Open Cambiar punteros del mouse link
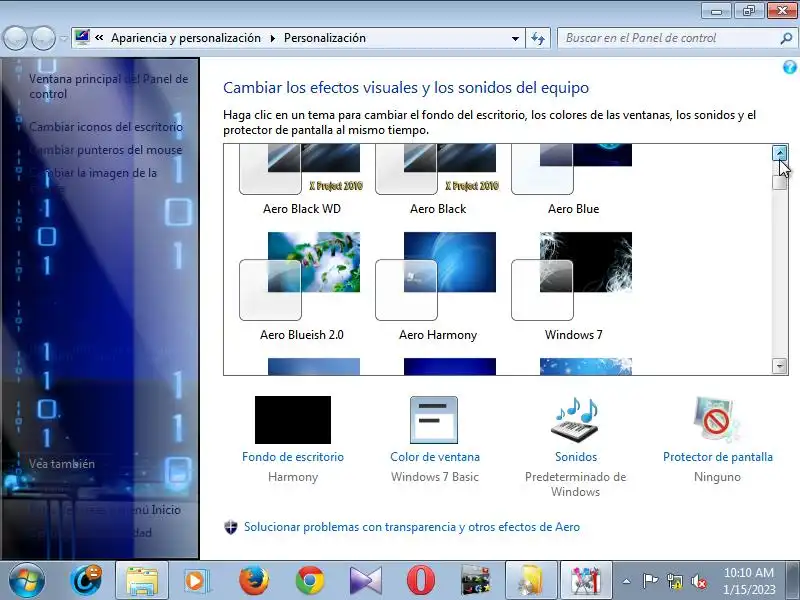 pyautogui.click(x=106, y=149)
